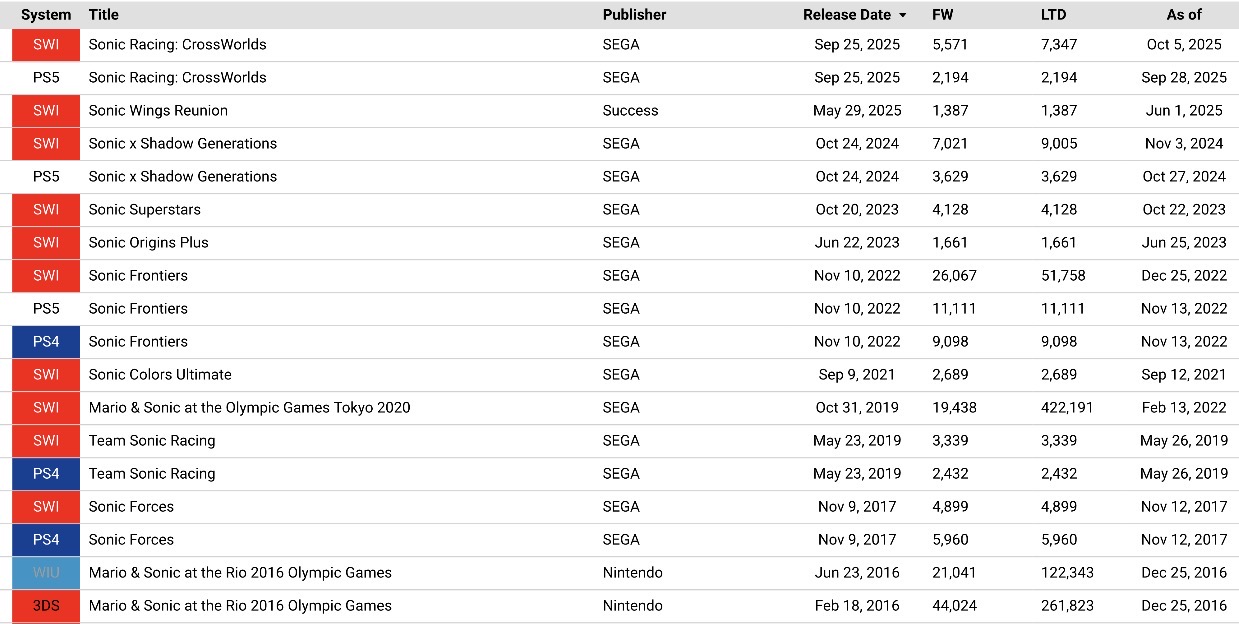Viewport: 1239px width, 624px height.
Task: Click PS5 label for Sonic x Shadow Generations
Action: [46, 177]
